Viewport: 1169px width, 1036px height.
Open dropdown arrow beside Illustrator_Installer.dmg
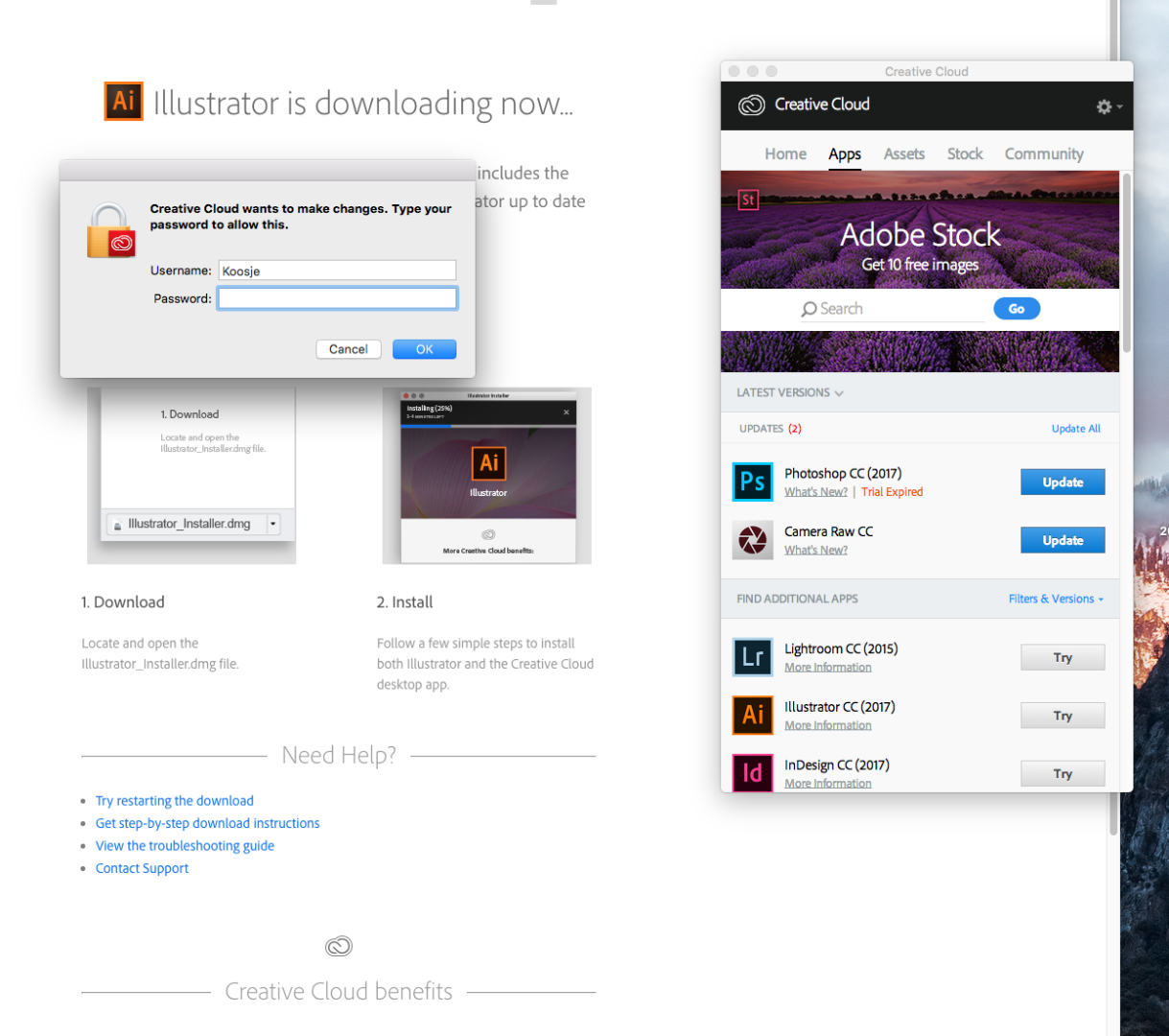click(273, 524)
